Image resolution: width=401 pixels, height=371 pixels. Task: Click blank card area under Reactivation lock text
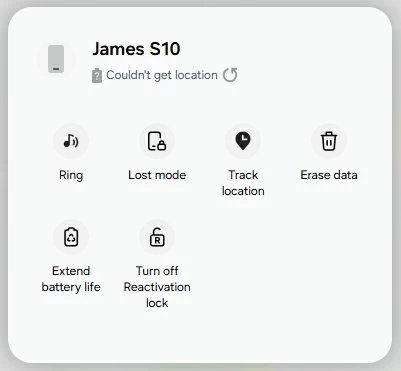click(x=157, y=333)
